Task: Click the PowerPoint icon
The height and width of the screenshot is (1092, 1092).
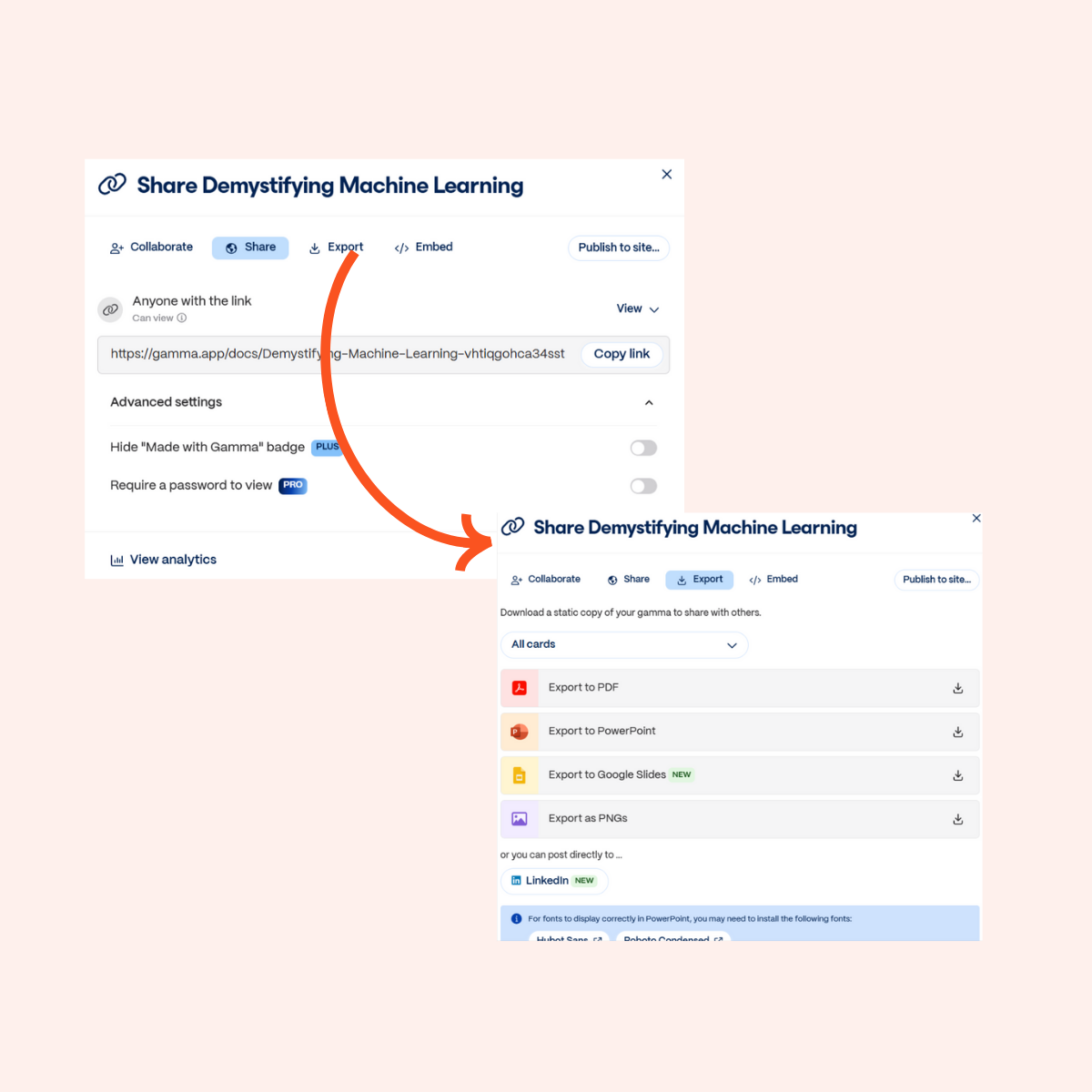Action: point(520,732)
